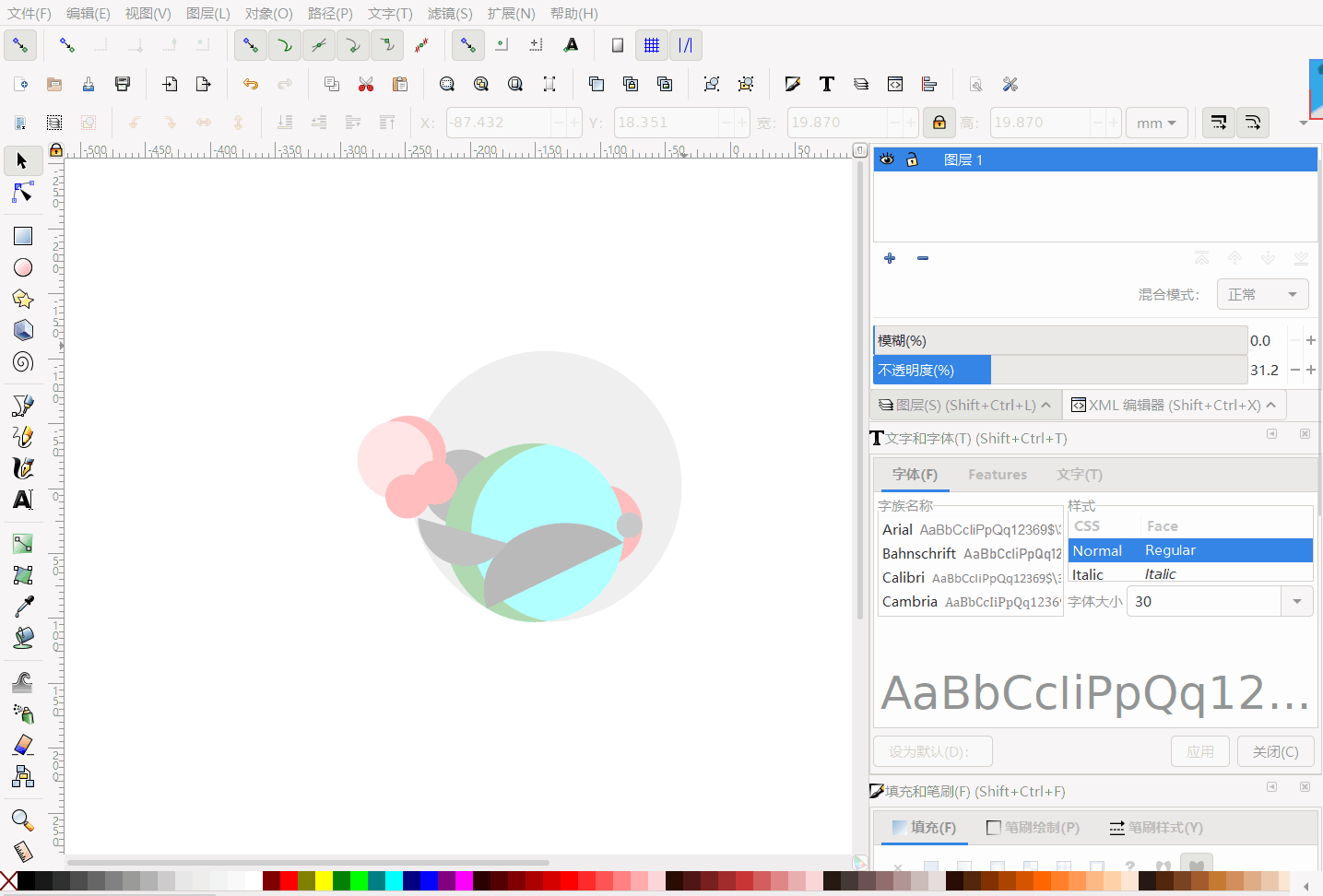The width and height of the screenshot is (1323, 896).
Task: Click the 不透明度(%) opacity slider
Action: pos(1060,370)
